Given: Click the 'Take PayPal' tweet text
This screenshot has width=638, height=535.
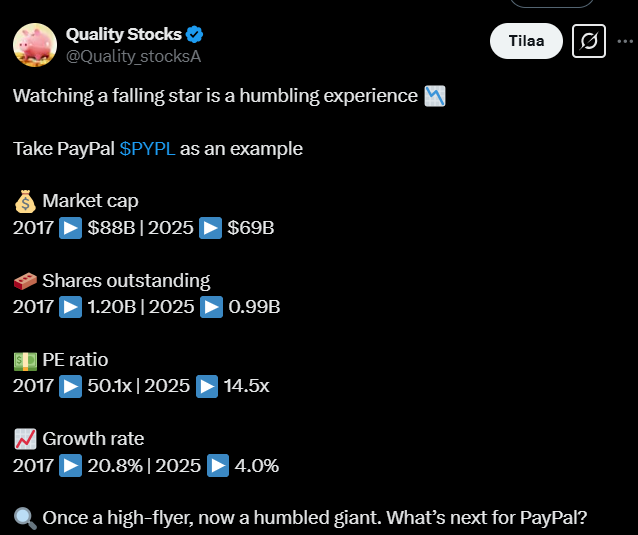Looking at the screenshot, I should point(64,149).
